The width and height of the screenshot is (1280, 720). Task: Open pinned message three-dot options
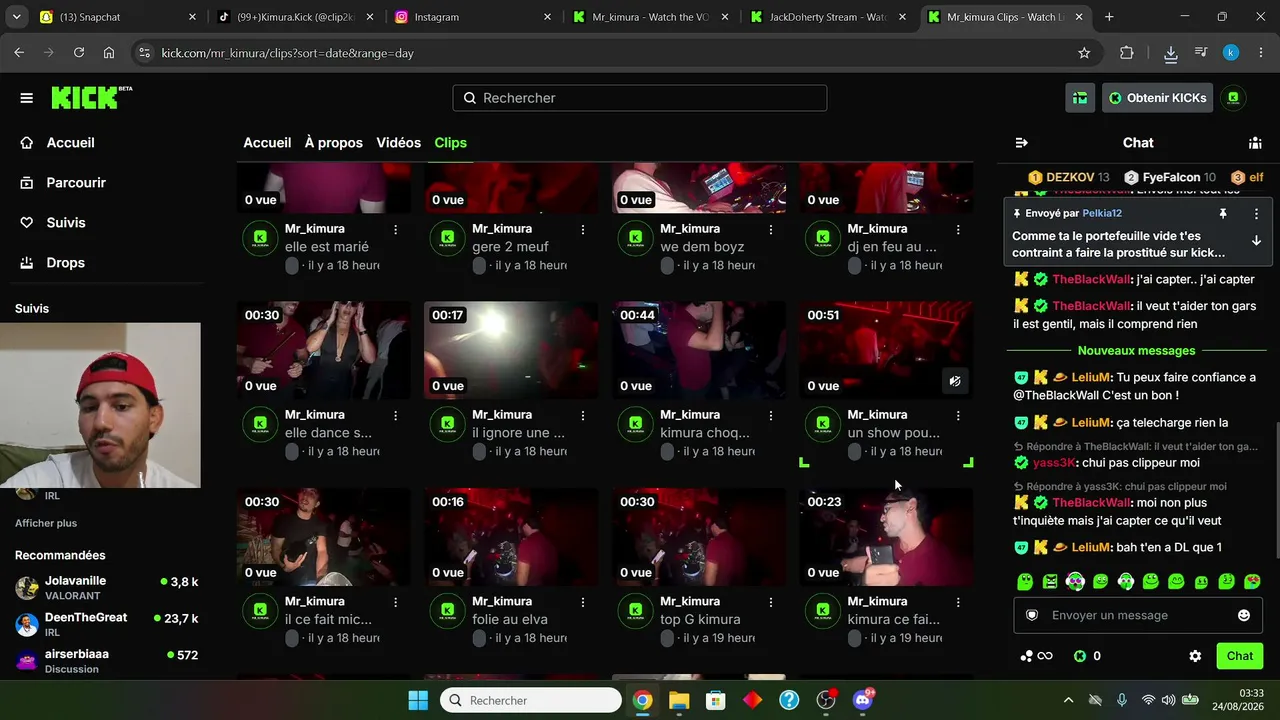click(x=1257, y=214)
